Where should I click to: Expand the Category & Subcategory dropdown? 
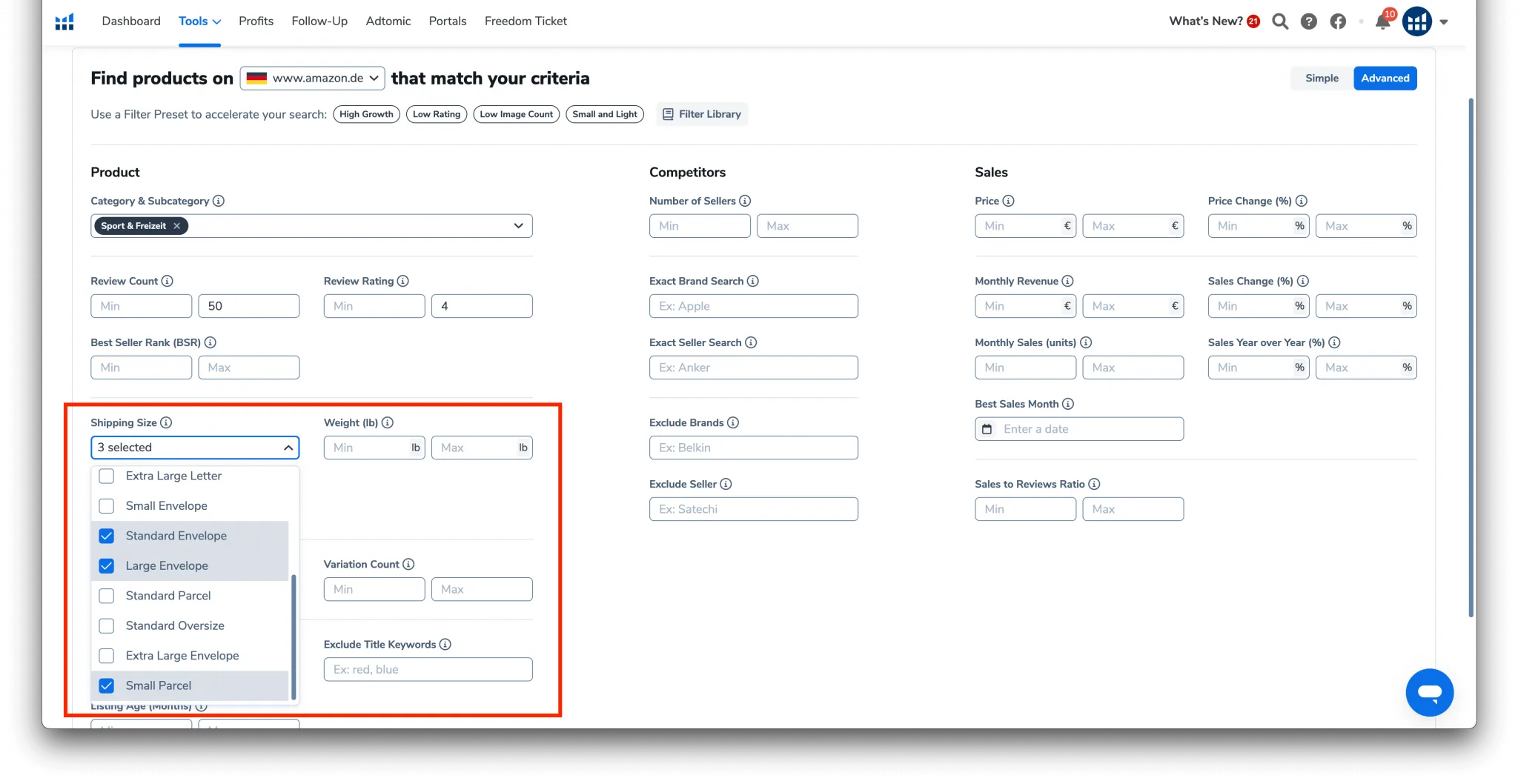[518, 226]
